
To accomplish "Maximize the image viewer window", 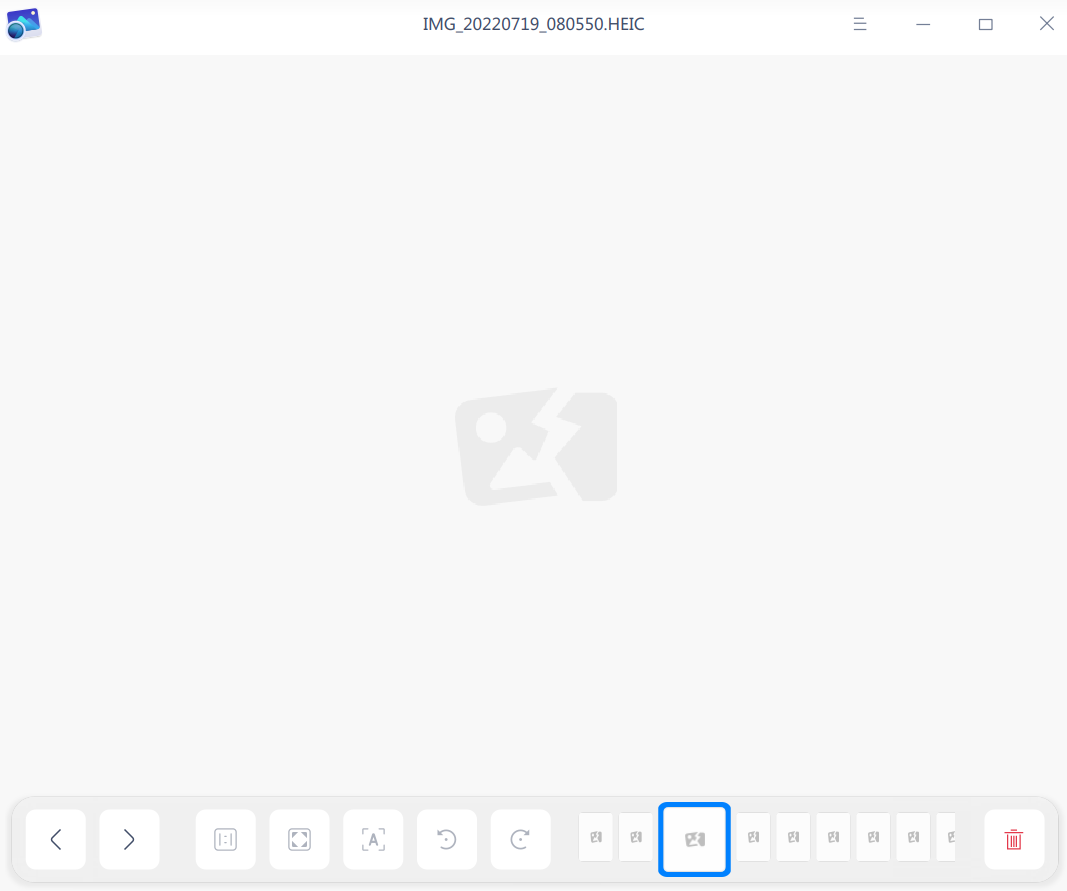I will coord(985,25).
